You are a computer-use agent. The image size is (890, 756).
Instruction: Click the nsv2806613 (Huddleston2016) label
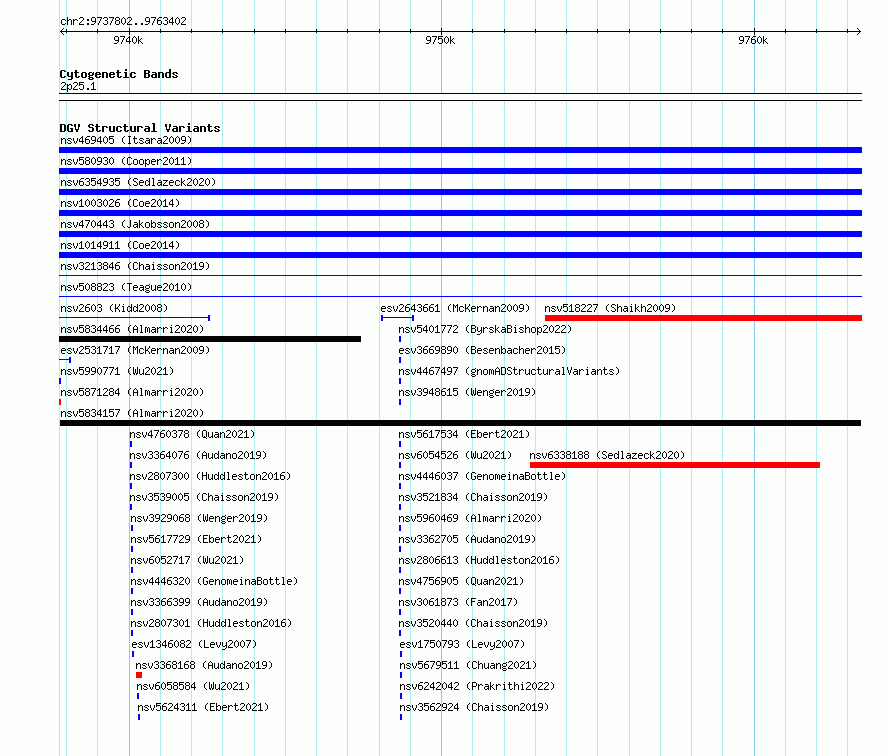click(x=479, y=560)
